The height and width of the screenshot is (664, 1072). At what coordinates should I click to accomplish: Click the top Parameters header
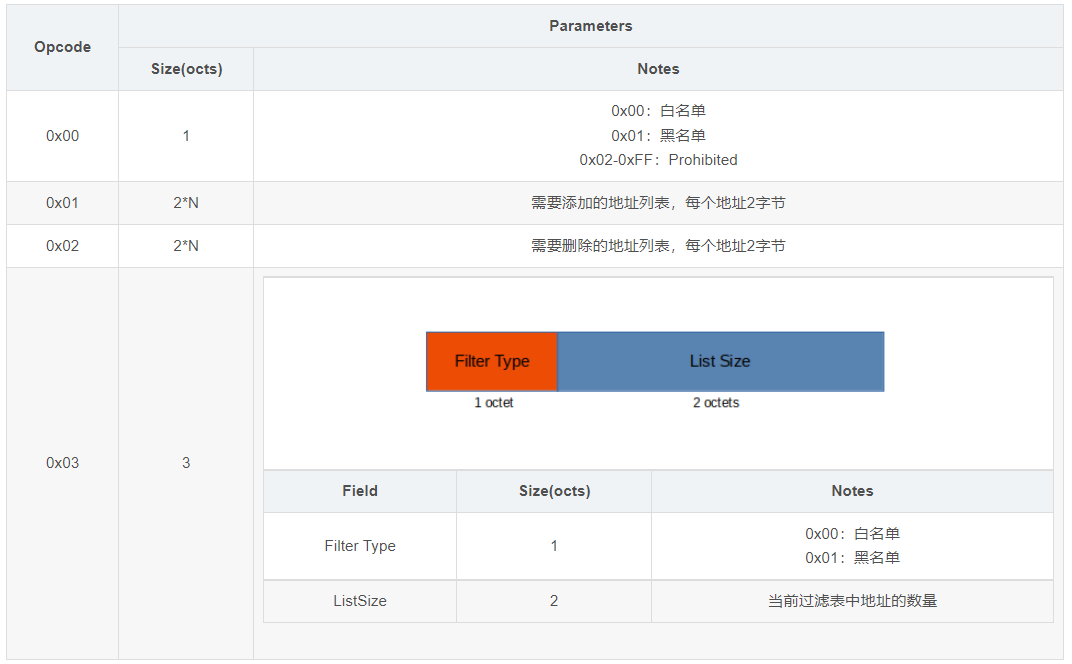tap(591, 26)
